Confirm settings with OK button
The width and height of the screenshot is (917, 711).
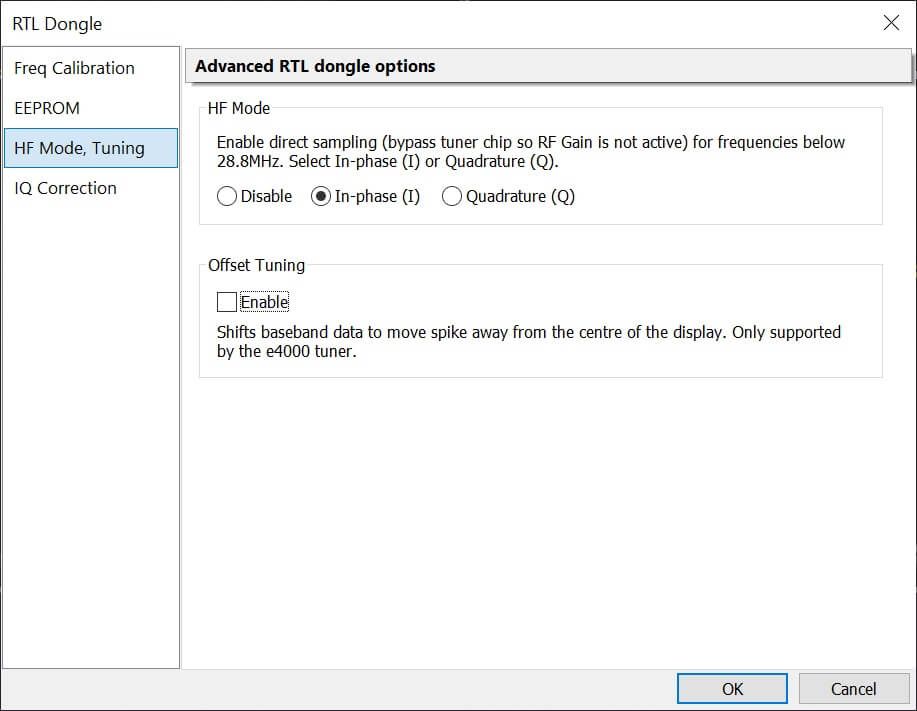click(x=732, y=688)
